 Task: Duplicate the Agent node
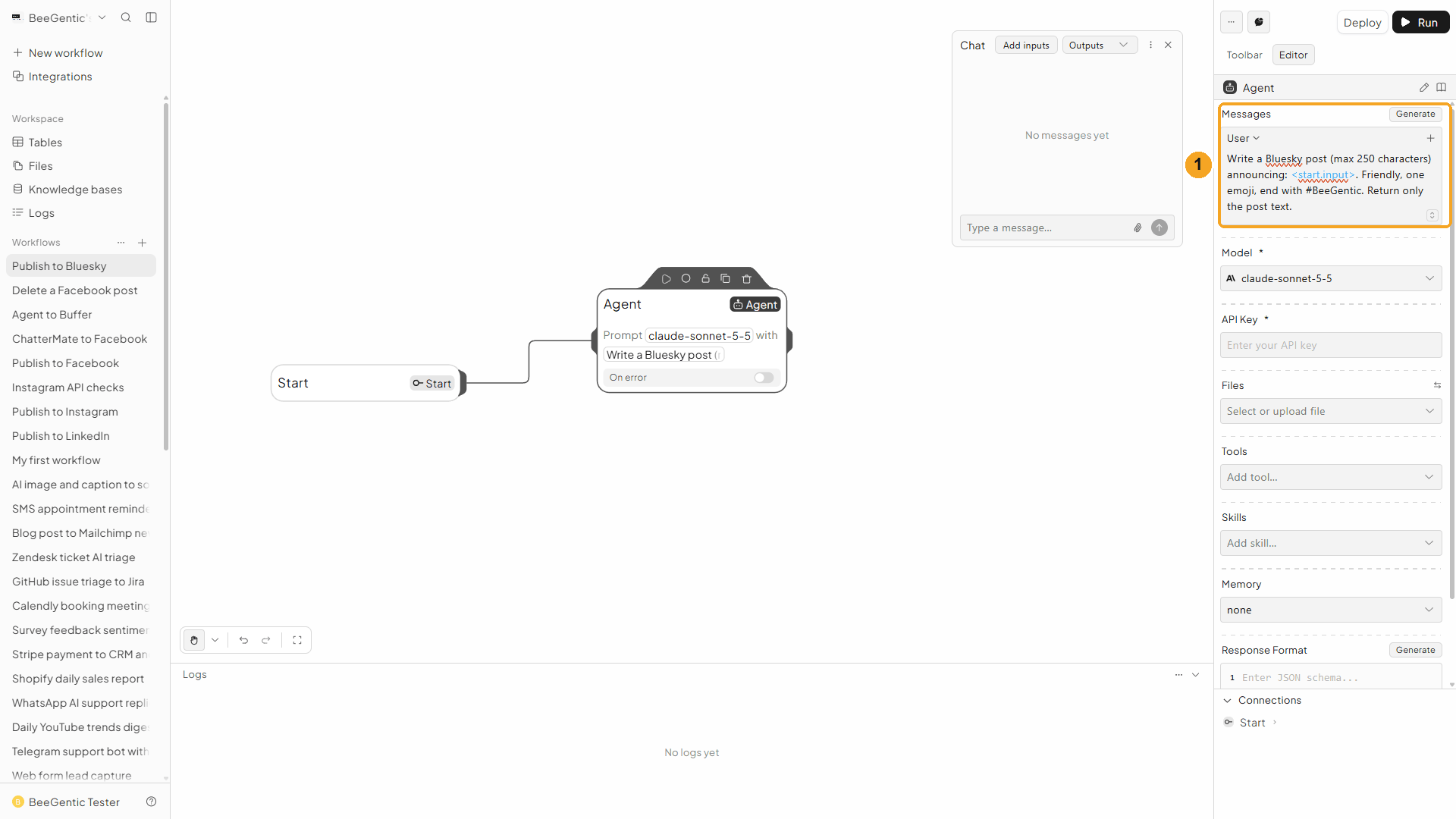point(725,278)
